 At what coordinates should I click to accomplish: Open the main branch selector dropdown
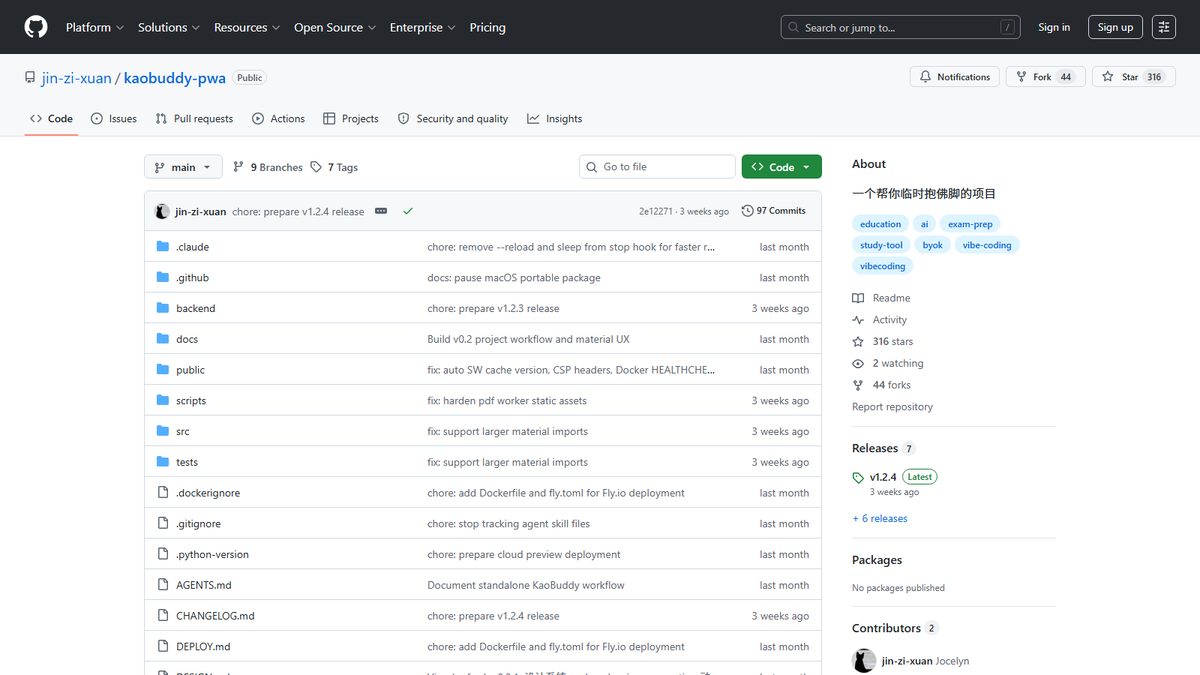point(183,167)
